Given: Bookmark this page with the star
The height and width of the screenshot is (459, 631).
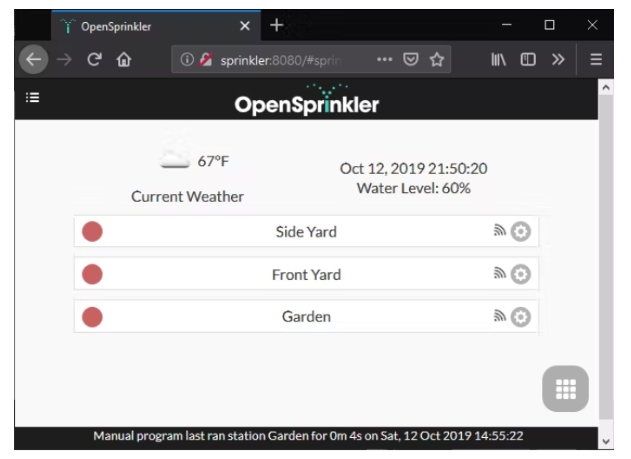Looking at the screenshot, I should tap(437, 60).
